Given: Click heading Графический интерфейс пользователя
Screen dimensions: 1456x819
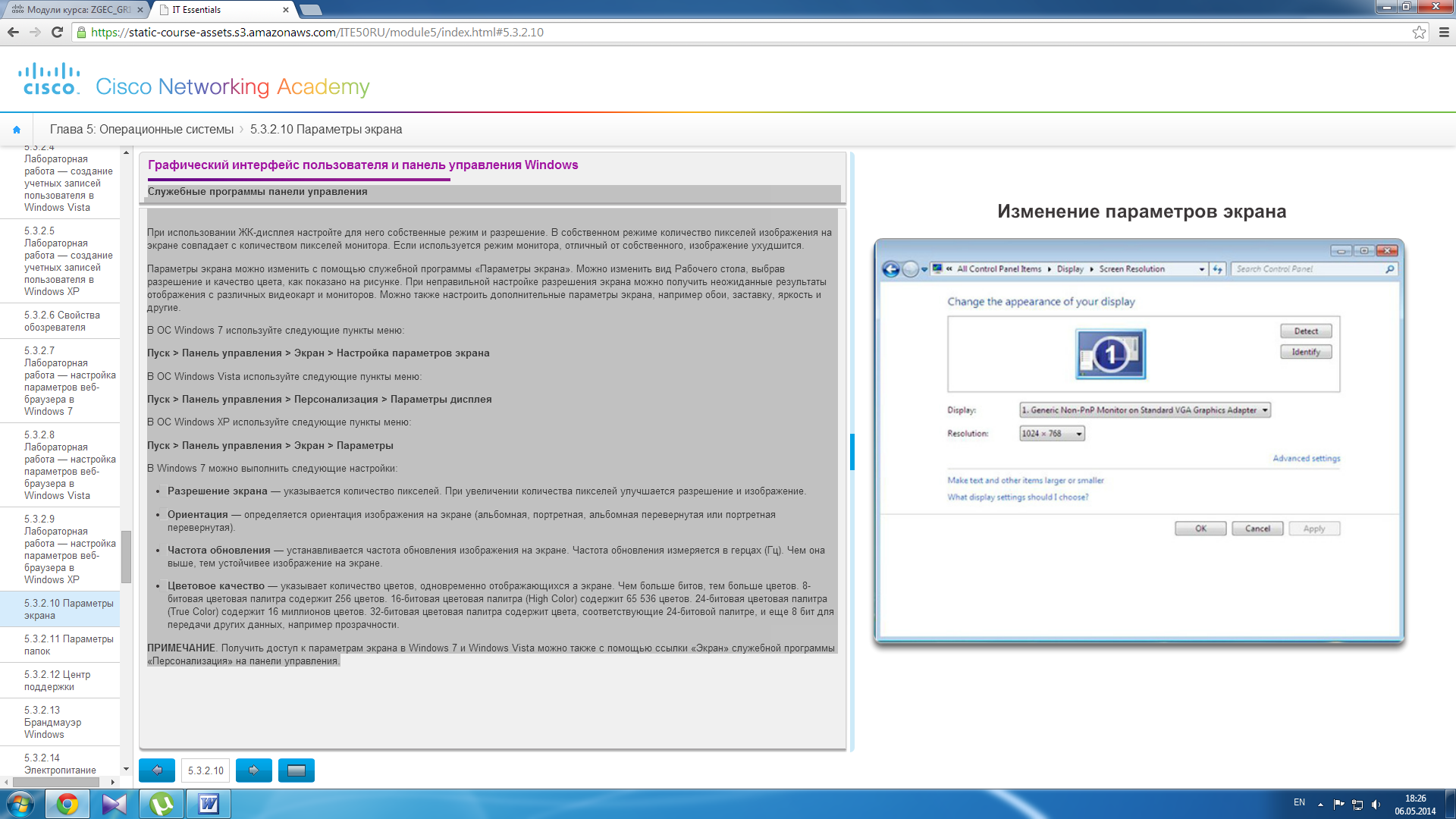Looking at the screenshot, I should (362, 165).
